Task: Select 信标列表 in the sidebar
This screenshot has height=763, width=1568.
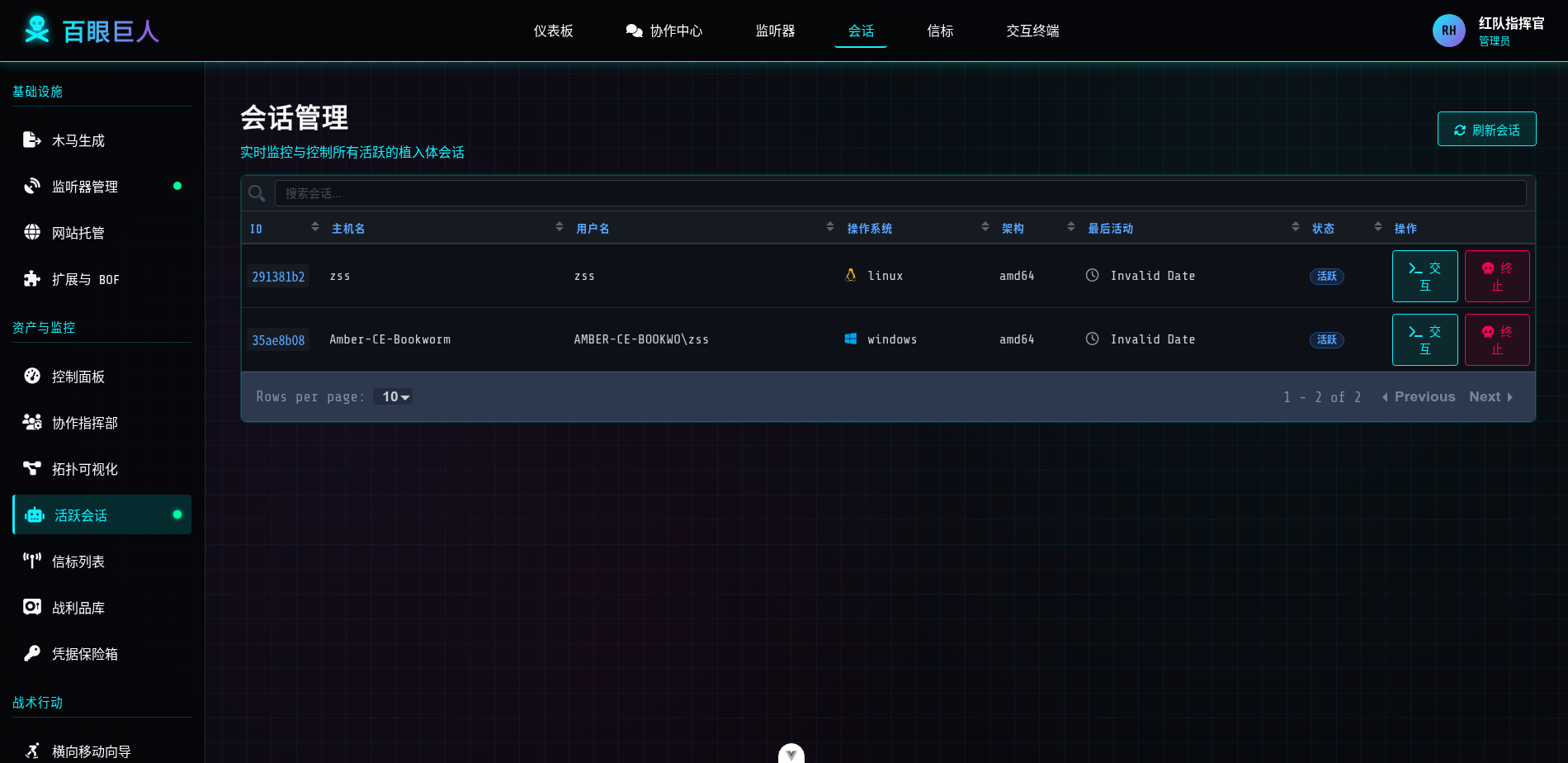Action: click(x=78, y=562)
